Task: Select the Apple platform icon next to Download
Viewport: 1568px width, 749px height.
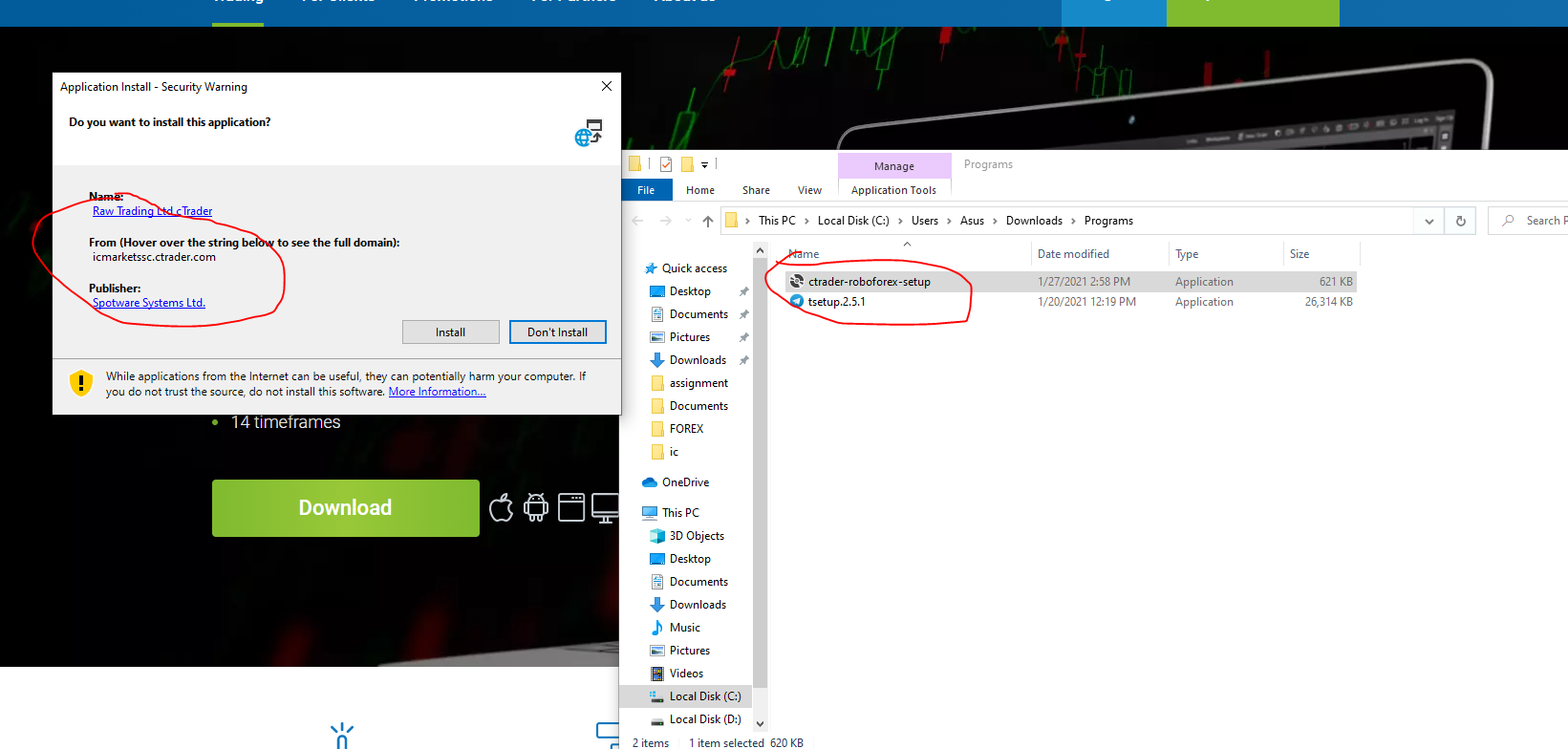Action: (x=502, y=507)
